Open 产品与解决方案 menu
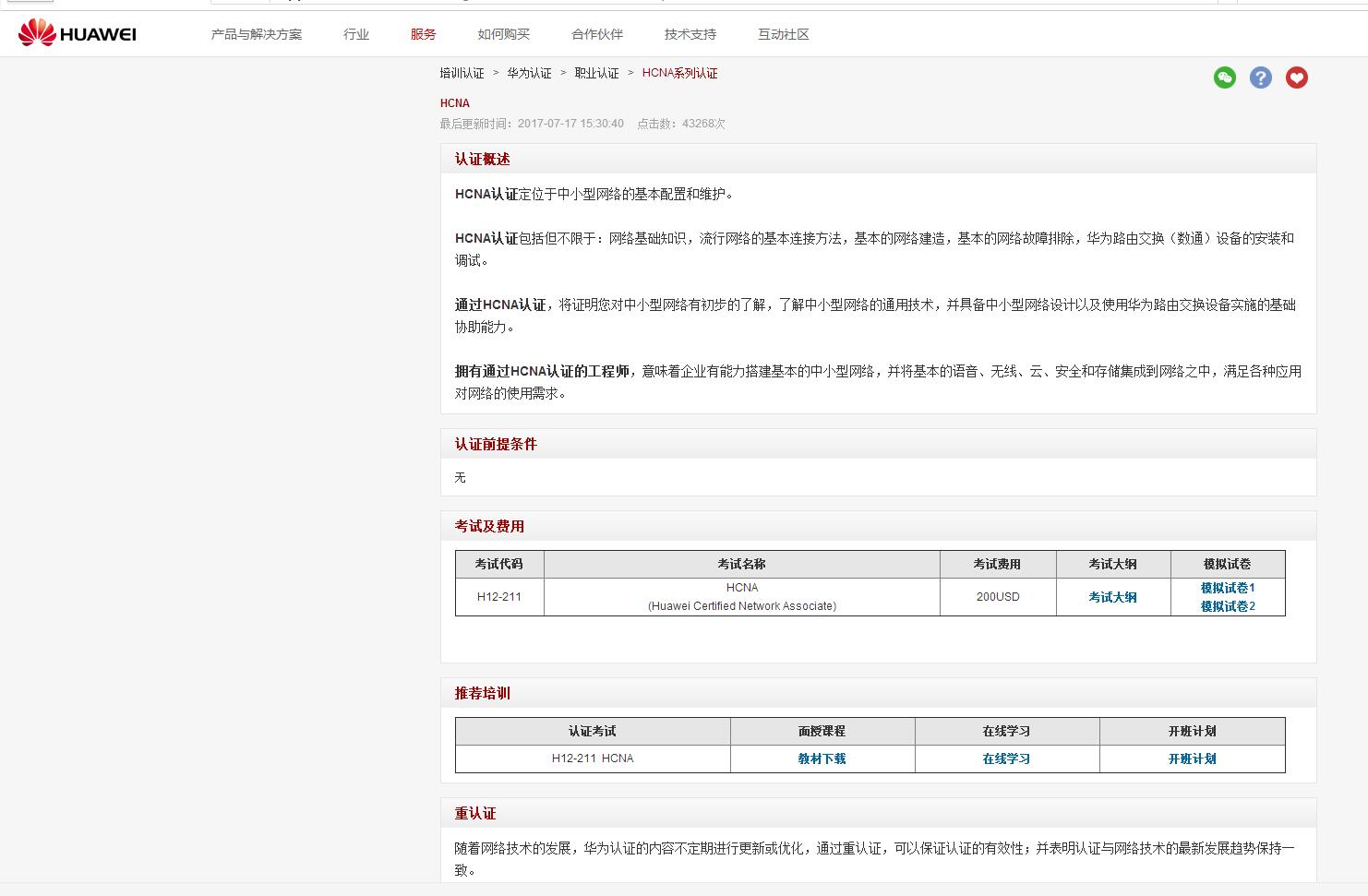 pyautogui.click(x=257, y=34)
